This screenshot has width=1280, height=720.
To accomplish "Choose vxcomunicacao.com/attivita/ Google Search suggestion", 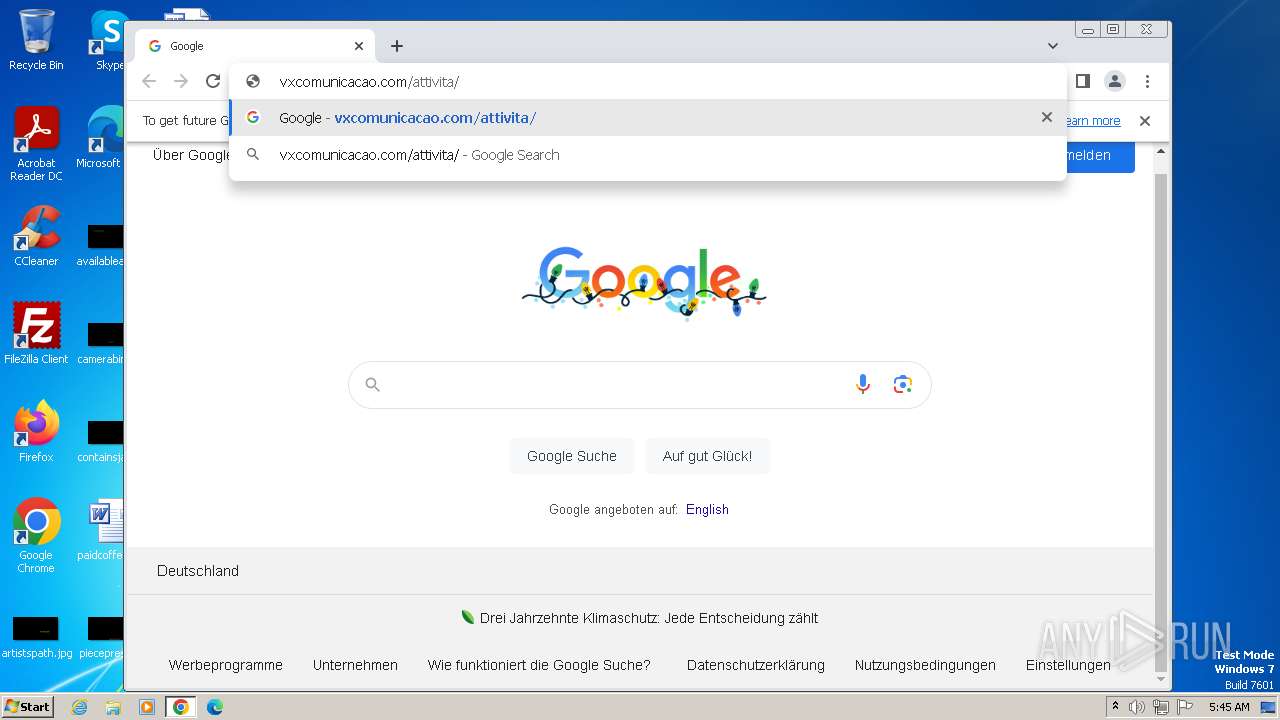I will coord(647,155).
